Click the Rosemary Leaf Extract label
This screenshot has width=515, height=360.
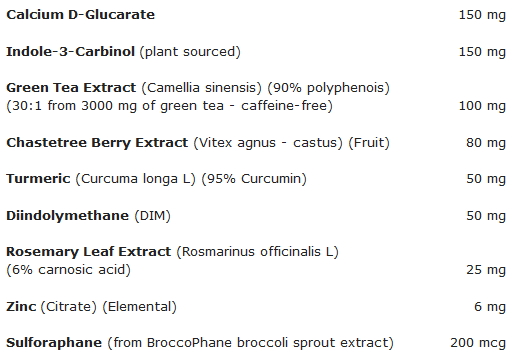click(x=89, y=252)
